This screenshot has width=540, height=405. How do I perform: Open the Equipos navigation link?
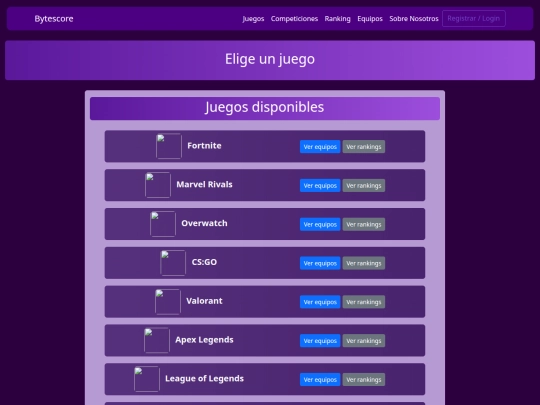click(370, 19)
